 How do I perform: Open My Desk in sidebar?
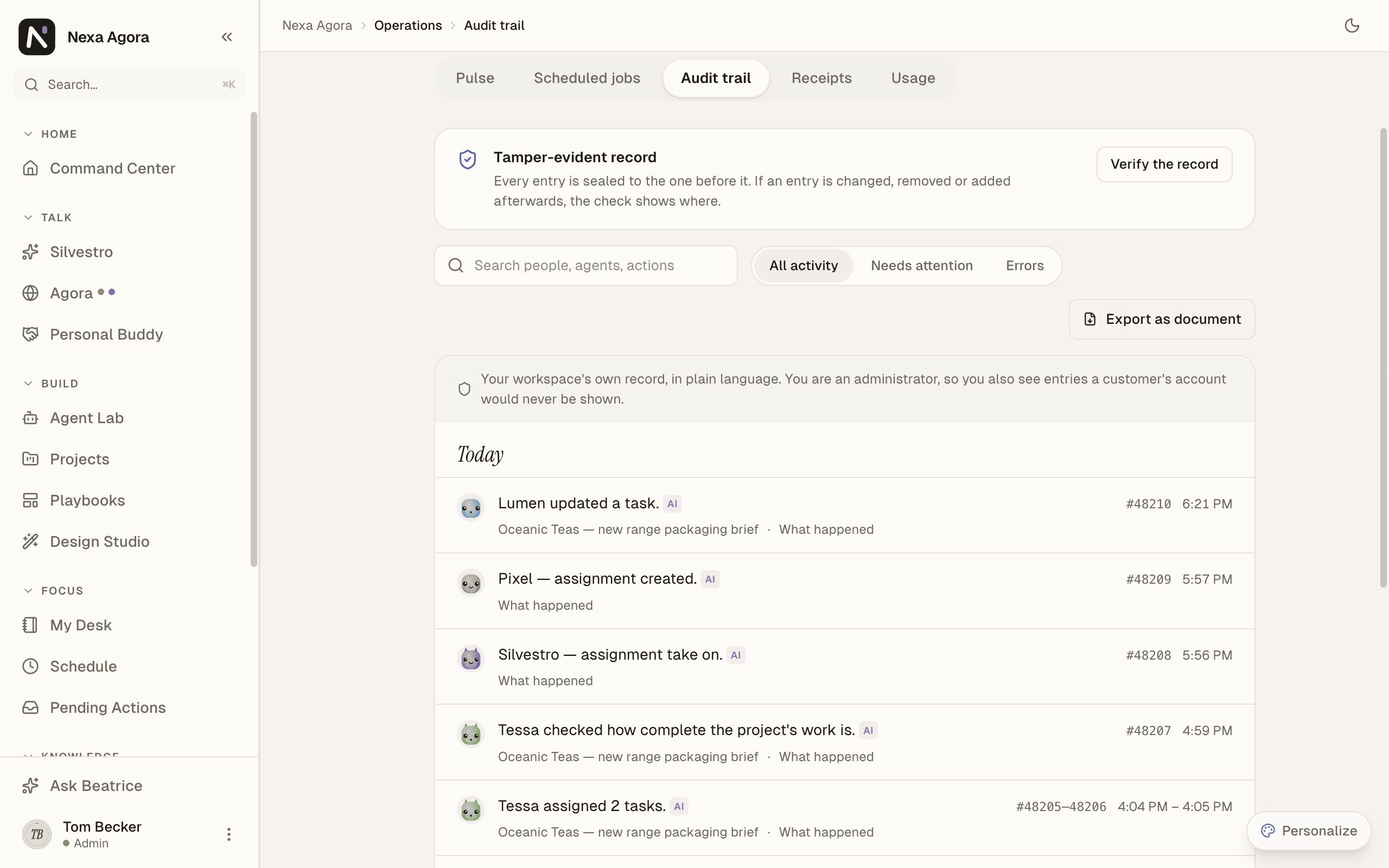129,625
